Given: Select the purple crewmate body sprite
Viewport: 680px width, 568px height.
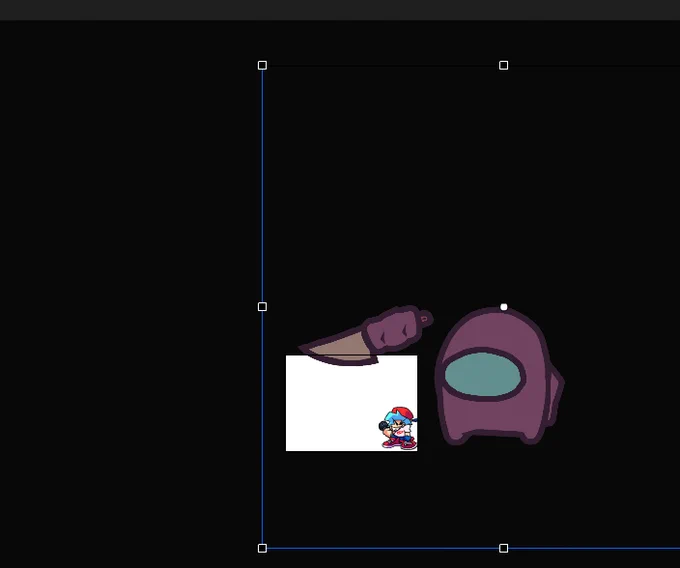Looking at the screenshot, I should [x=499, y=376].
